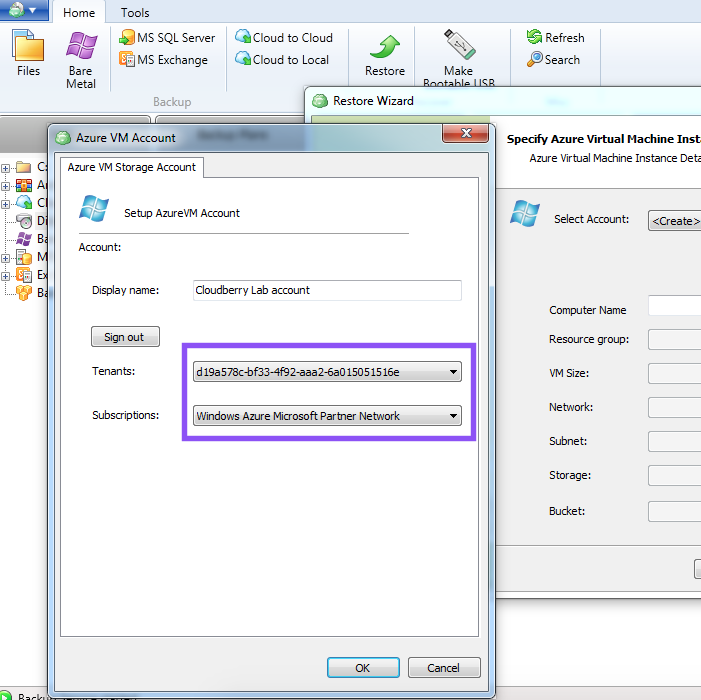The width and height of the screenshot is (701, 700).
Task: Expand the cloud tree node
Action: pos(5,204)
